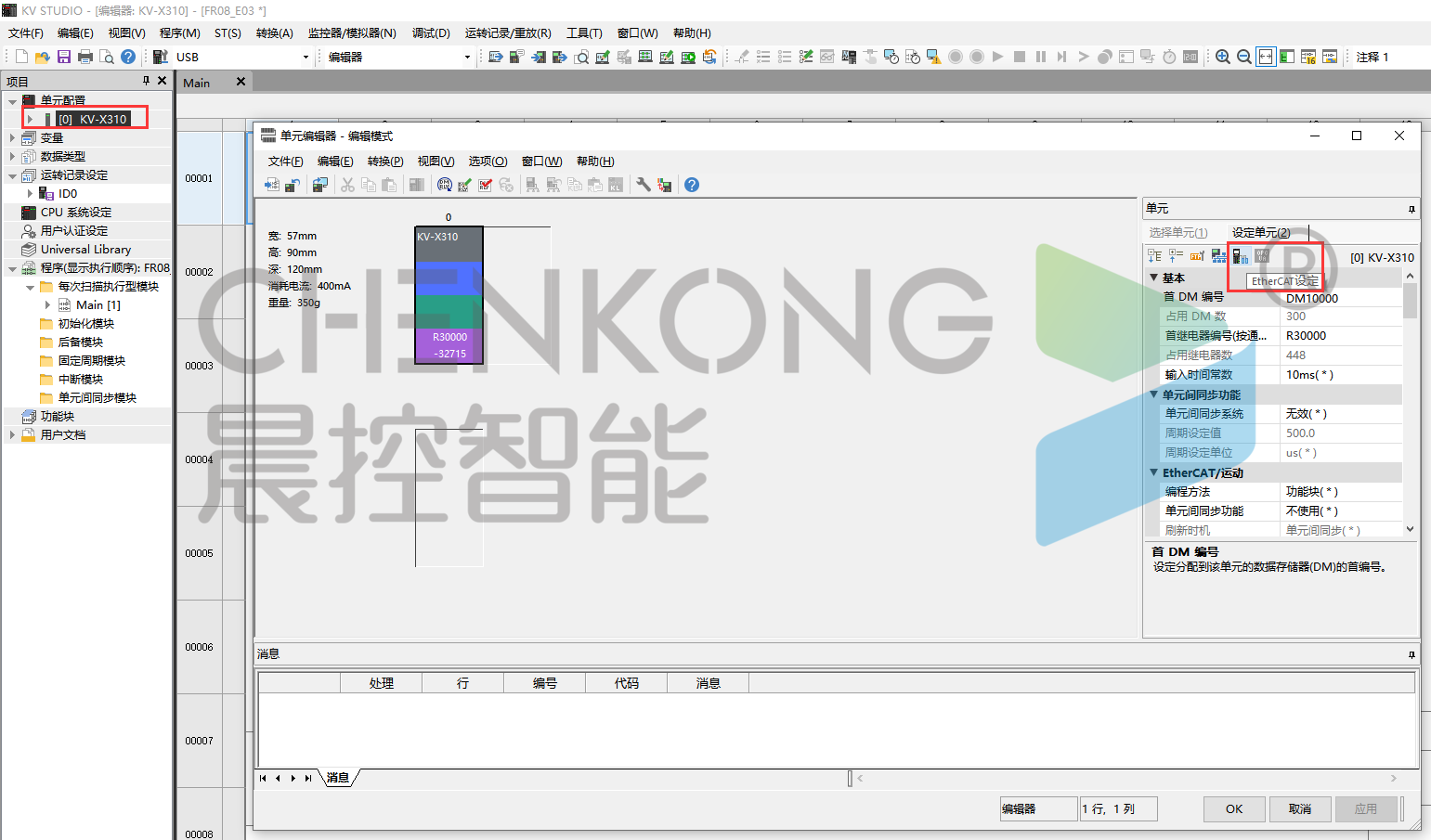Click the ladder 16 display icon

coord(1308,57)
